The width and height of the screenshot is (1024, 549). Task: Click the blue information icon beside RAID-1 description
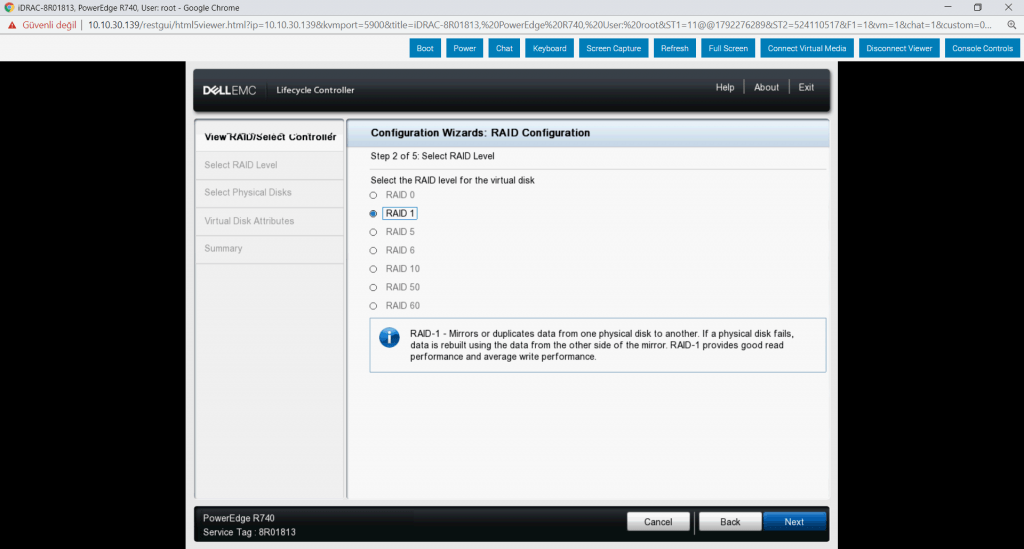[x=389, y=338]
